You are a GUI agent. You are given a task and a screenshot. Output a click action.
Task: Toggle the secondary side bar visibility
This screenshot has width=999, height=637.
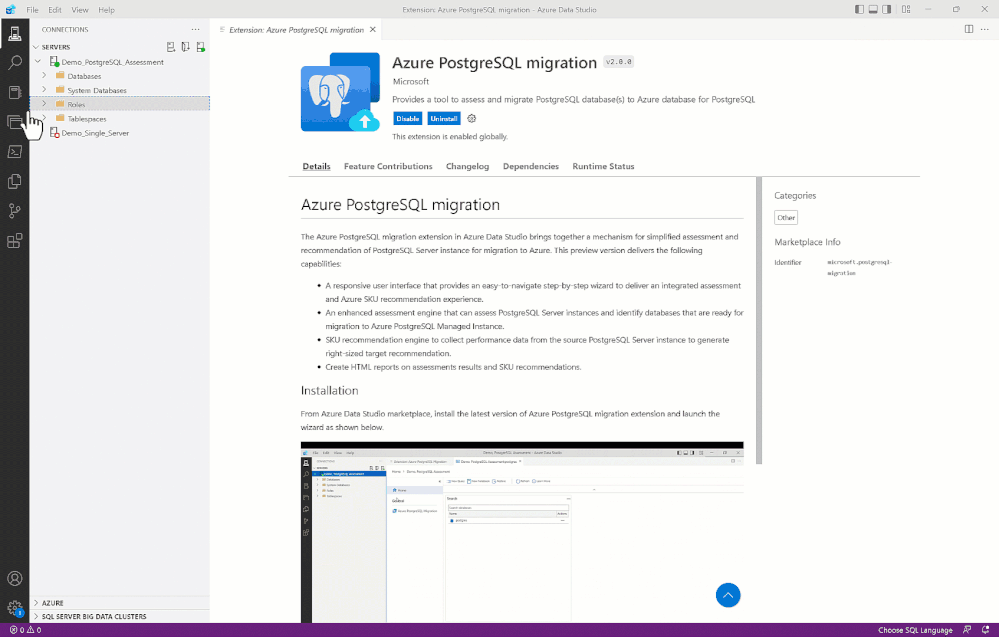tap(886, 10)
